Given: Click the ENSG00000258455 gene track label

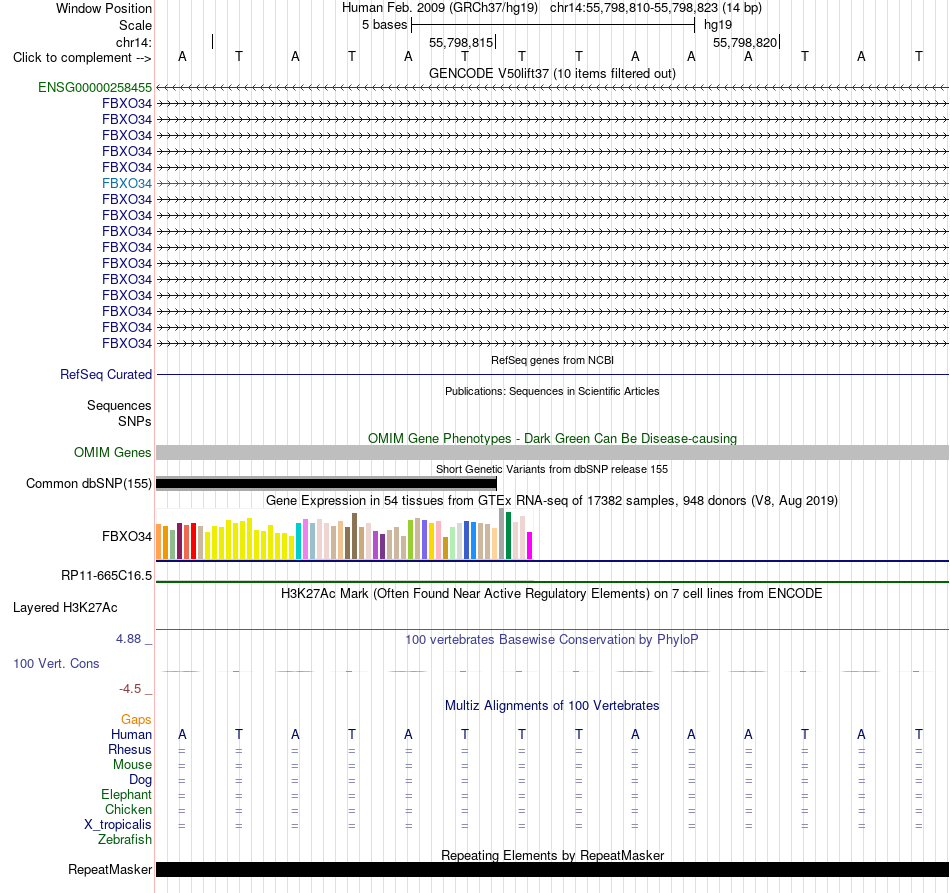Looking at the screenshot, I should (95, 87).
